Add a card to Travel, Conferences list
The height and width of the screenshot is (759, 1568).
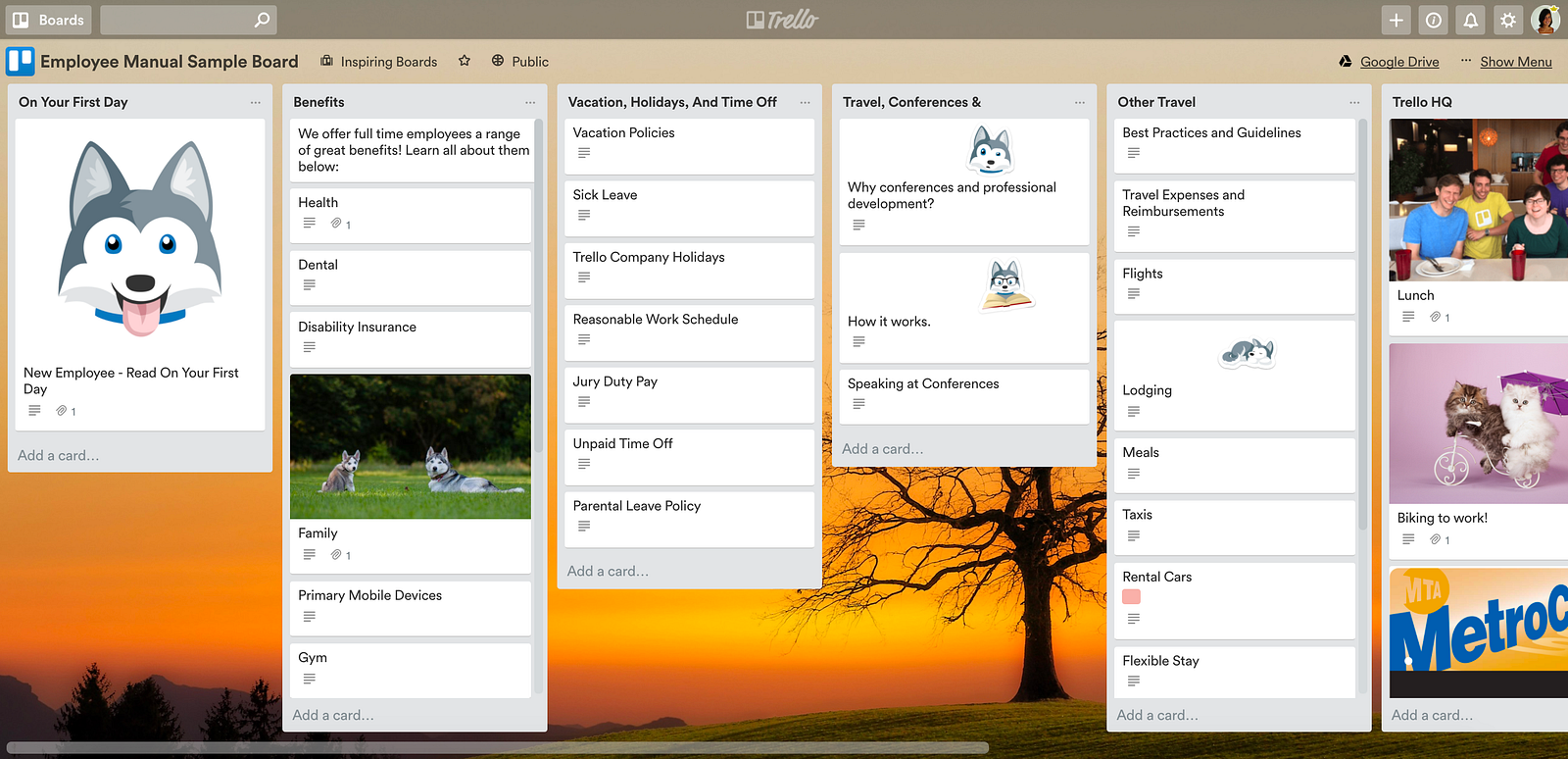883,449
